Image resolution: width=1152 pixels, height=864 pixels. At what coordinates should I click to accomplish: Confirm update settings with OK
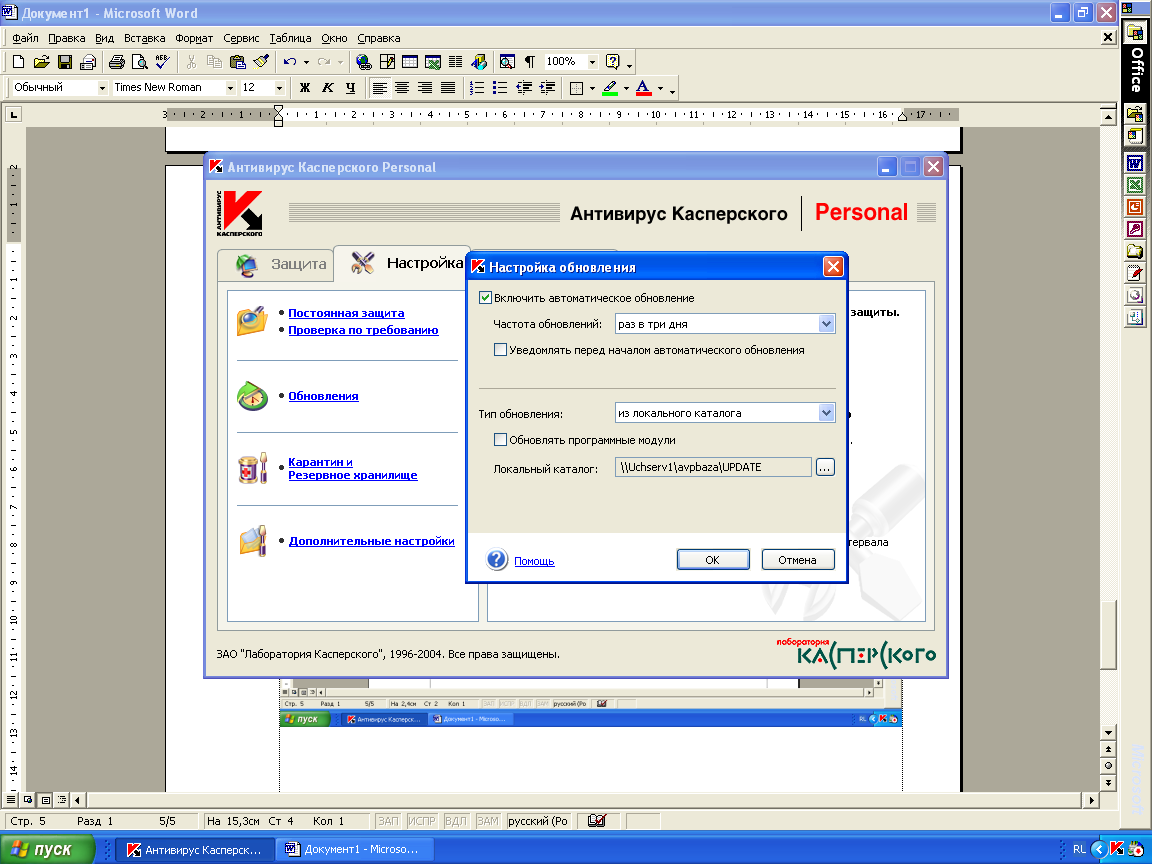713,559
